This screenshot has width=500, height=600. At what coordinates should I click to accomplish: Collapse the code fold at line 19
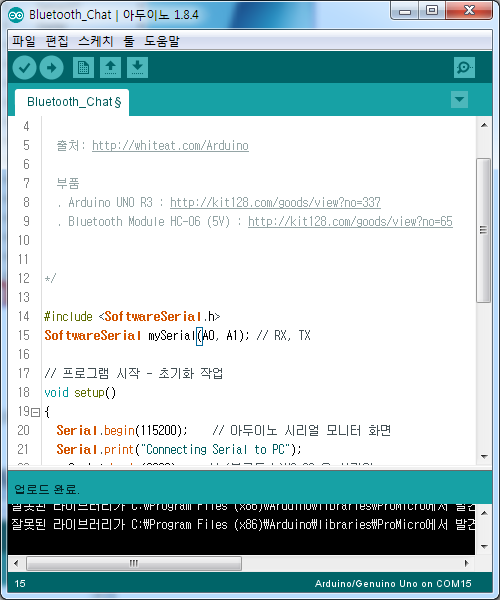tap(35, 412)
